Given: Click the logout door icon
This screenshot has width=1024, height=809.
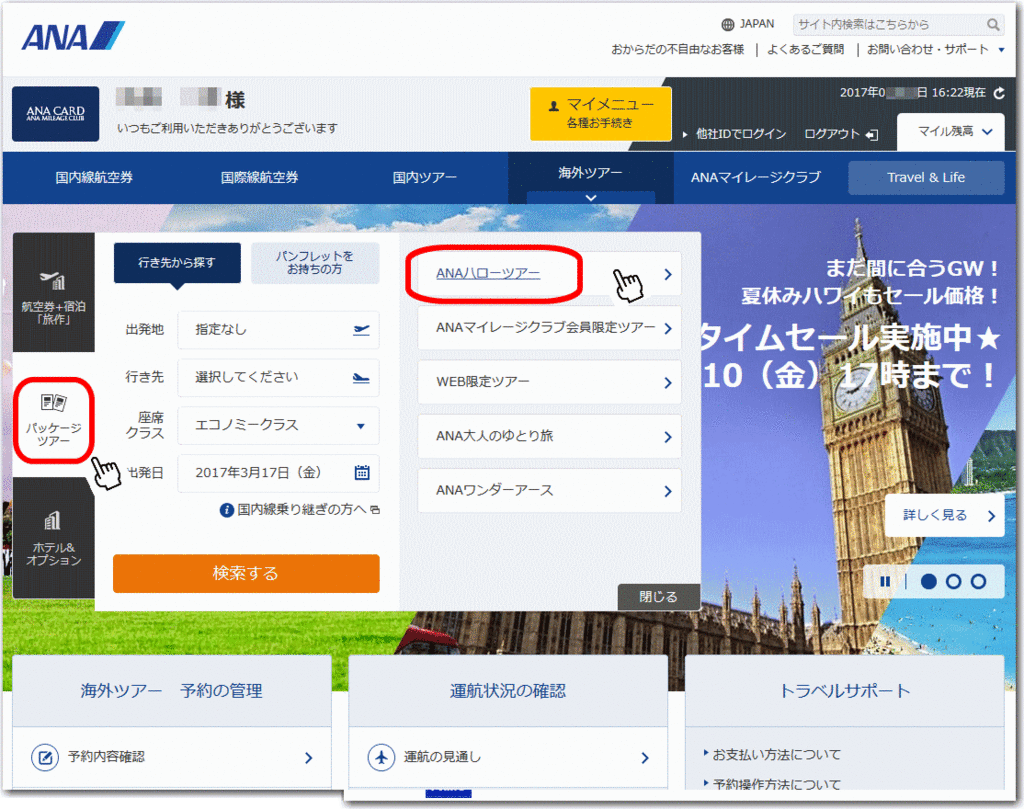Looking at the screenshot, I should 872,135.
